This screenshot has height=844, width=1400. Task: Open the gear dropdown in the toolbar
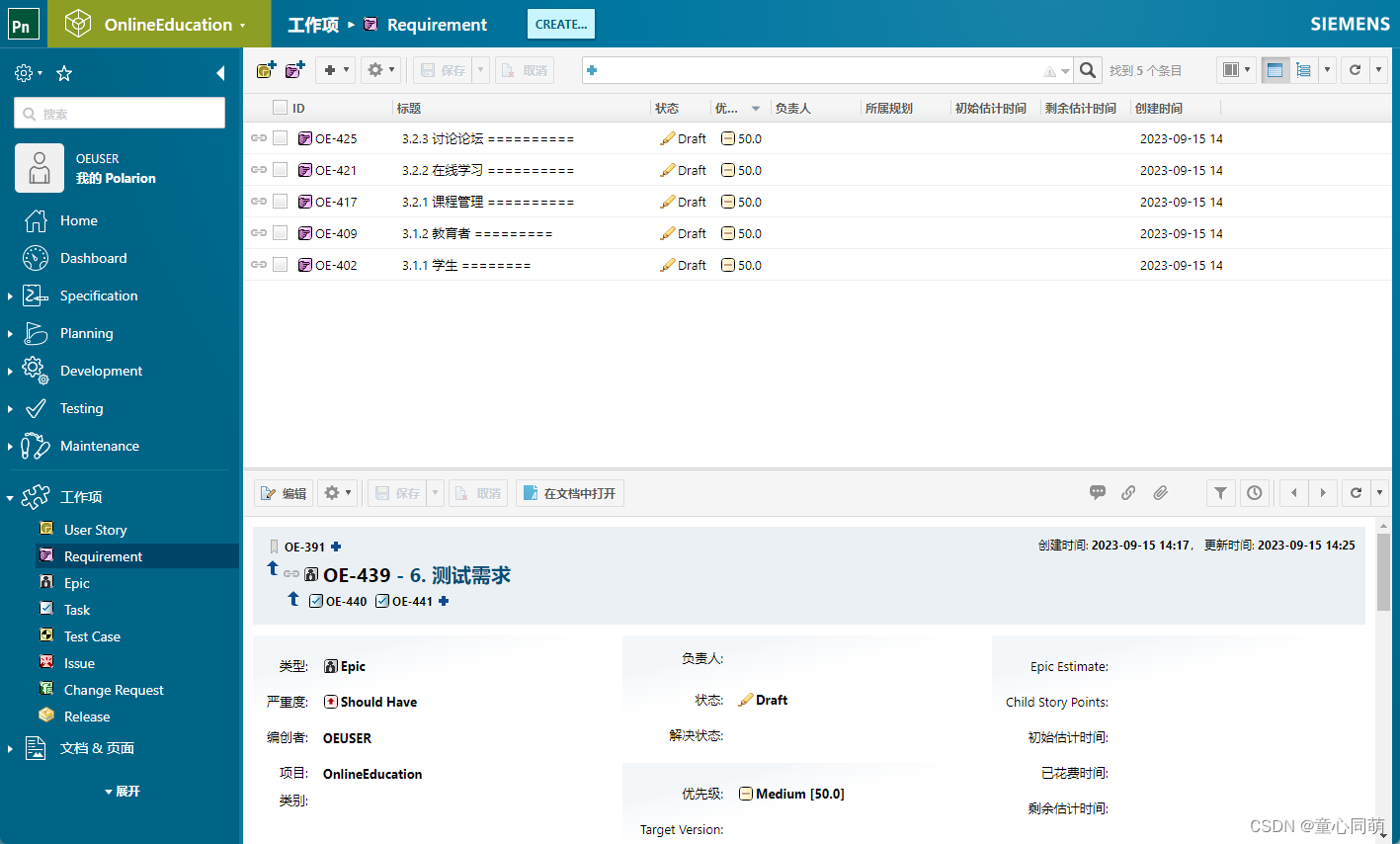380,69
